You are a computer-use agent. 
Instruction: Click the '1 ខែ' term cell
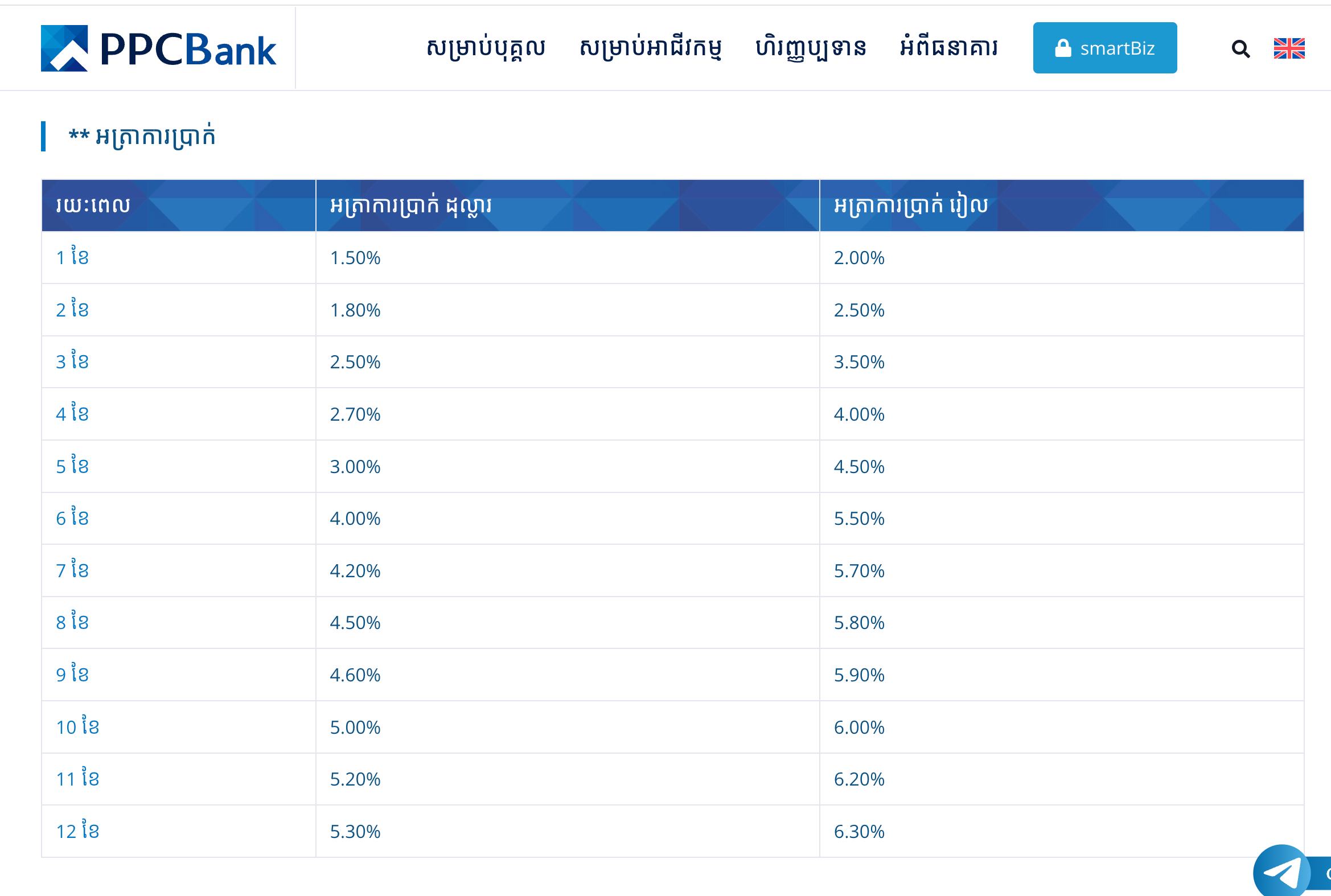pyautogui.click(x=72, y=258)
